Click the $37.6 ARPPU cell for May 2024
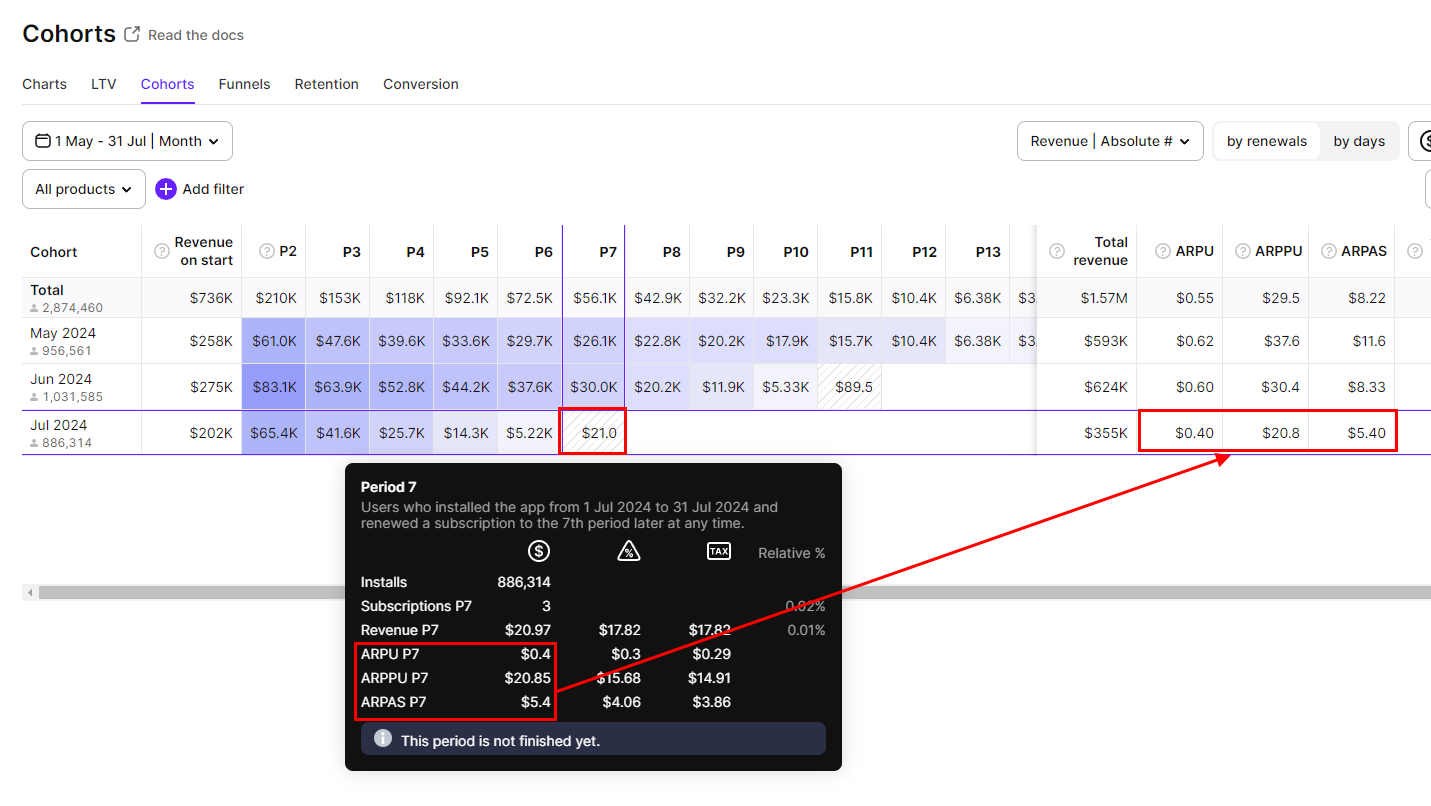 1266,341
